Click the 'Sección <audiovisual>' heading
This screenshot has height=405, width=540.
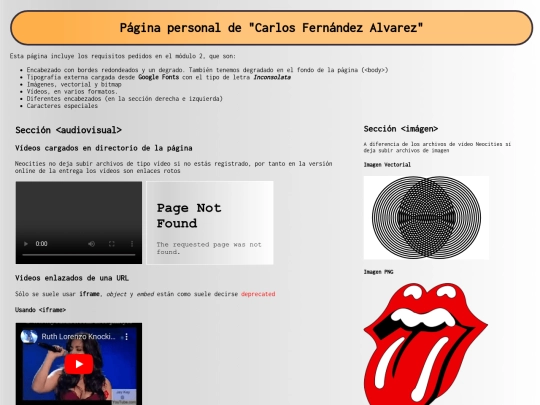68,130
